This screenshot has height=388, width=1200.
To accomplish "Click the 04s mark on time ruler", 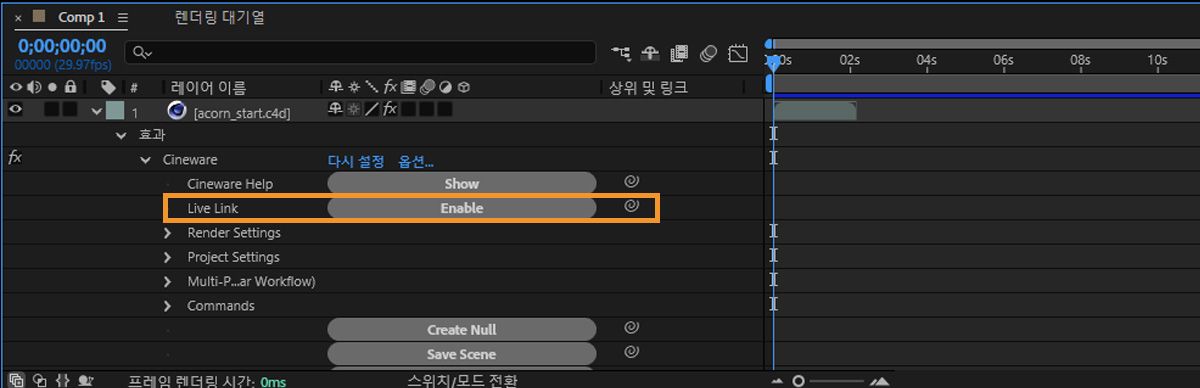I will pyautogui.click(x=927, y=60).
